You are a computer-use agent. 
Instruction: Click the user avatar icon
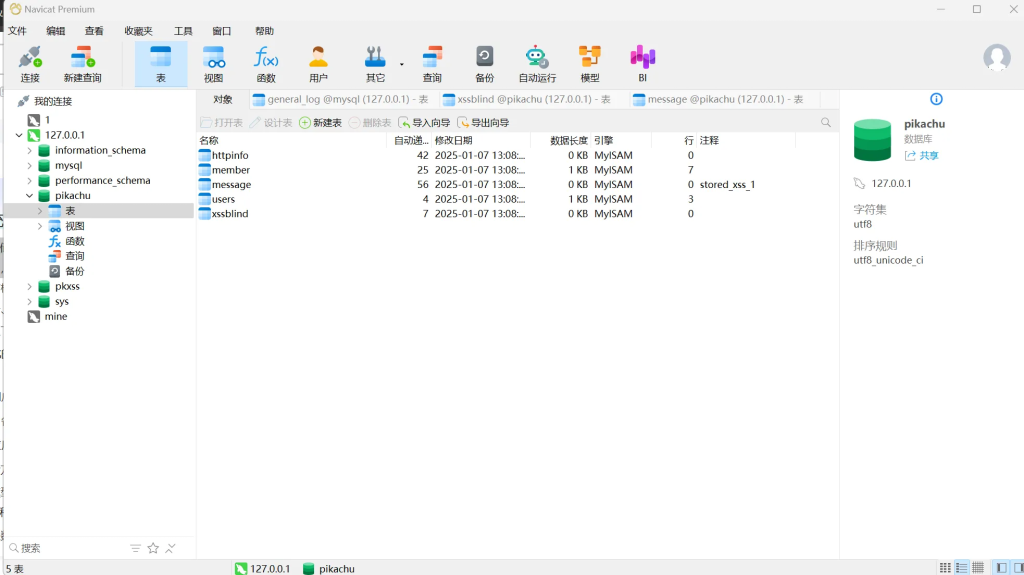[x=997, y=58]
